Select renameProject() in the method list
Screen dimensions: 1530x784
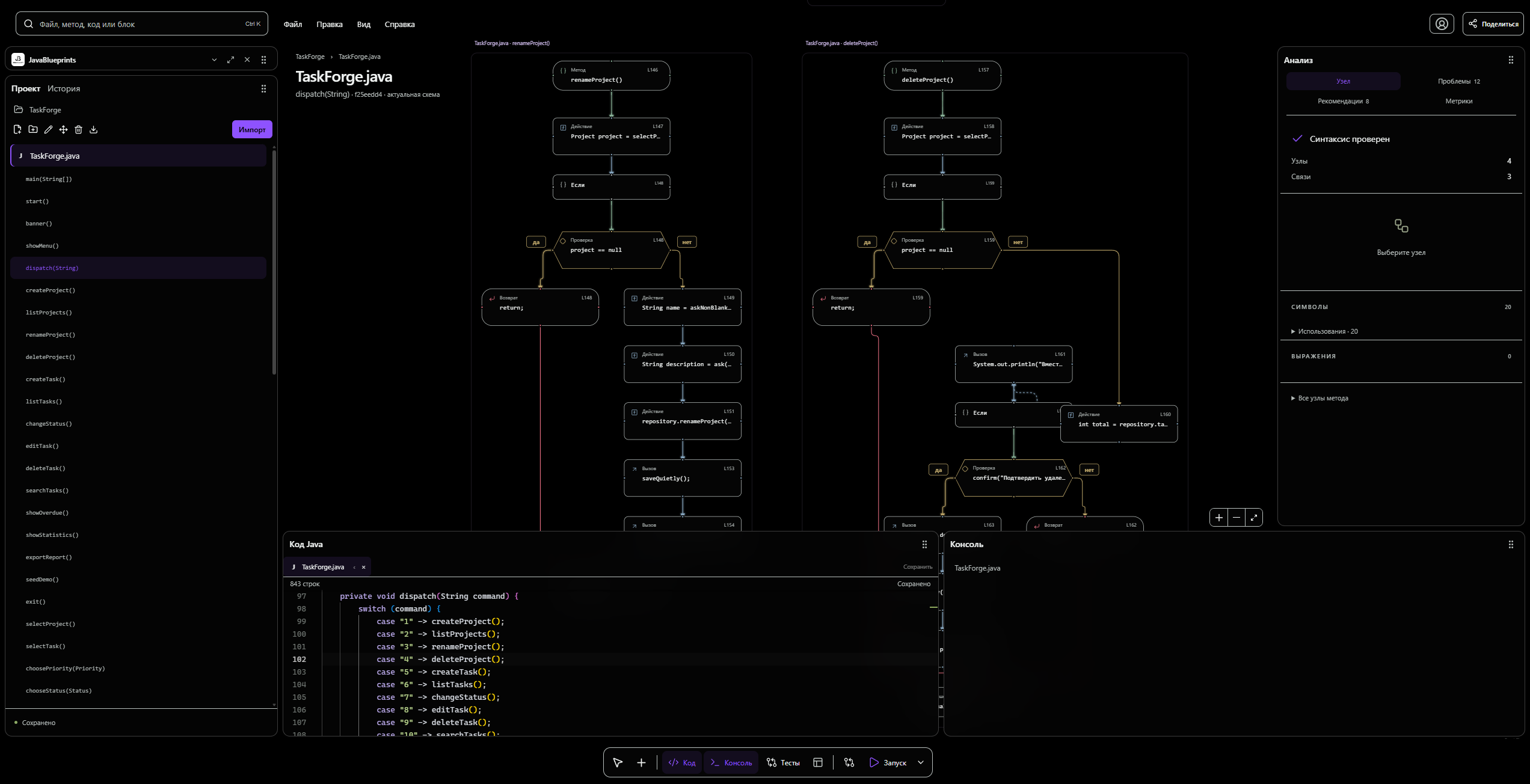tap(138, 335)
